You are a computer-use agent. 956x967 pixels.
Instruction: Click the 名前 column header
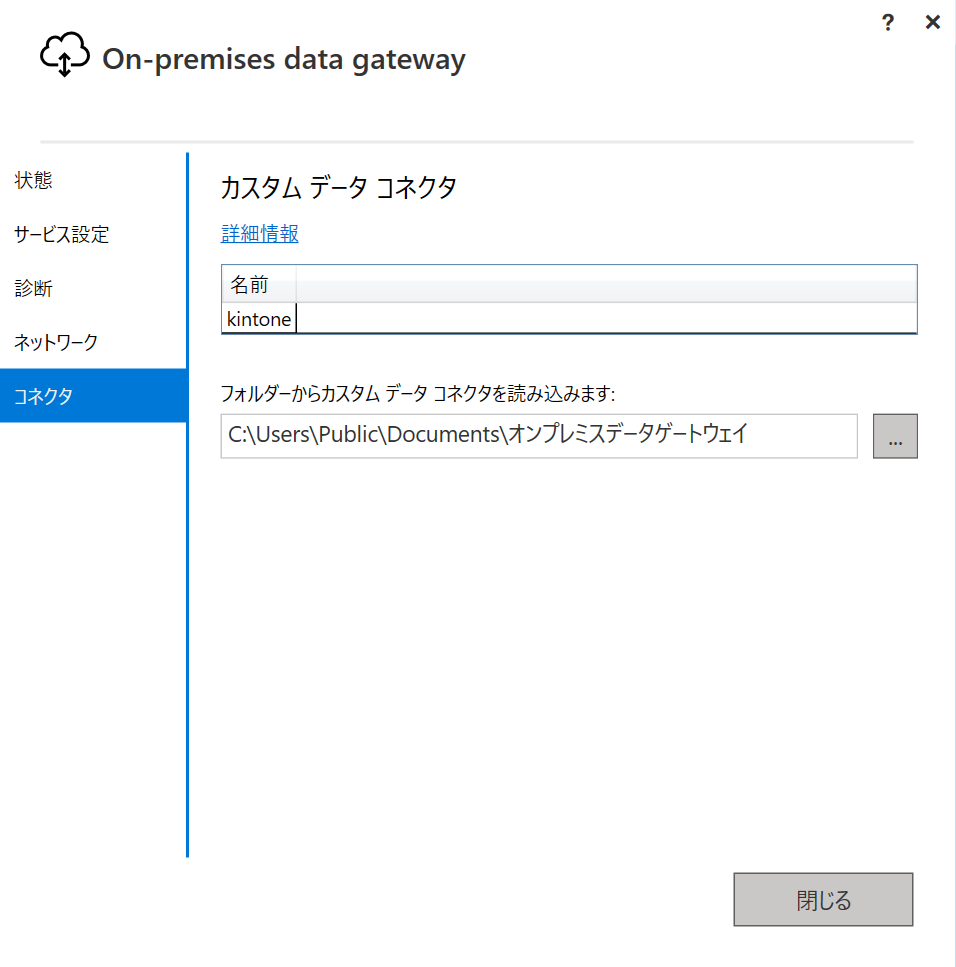pyautogui.click(x=249, y=285)
